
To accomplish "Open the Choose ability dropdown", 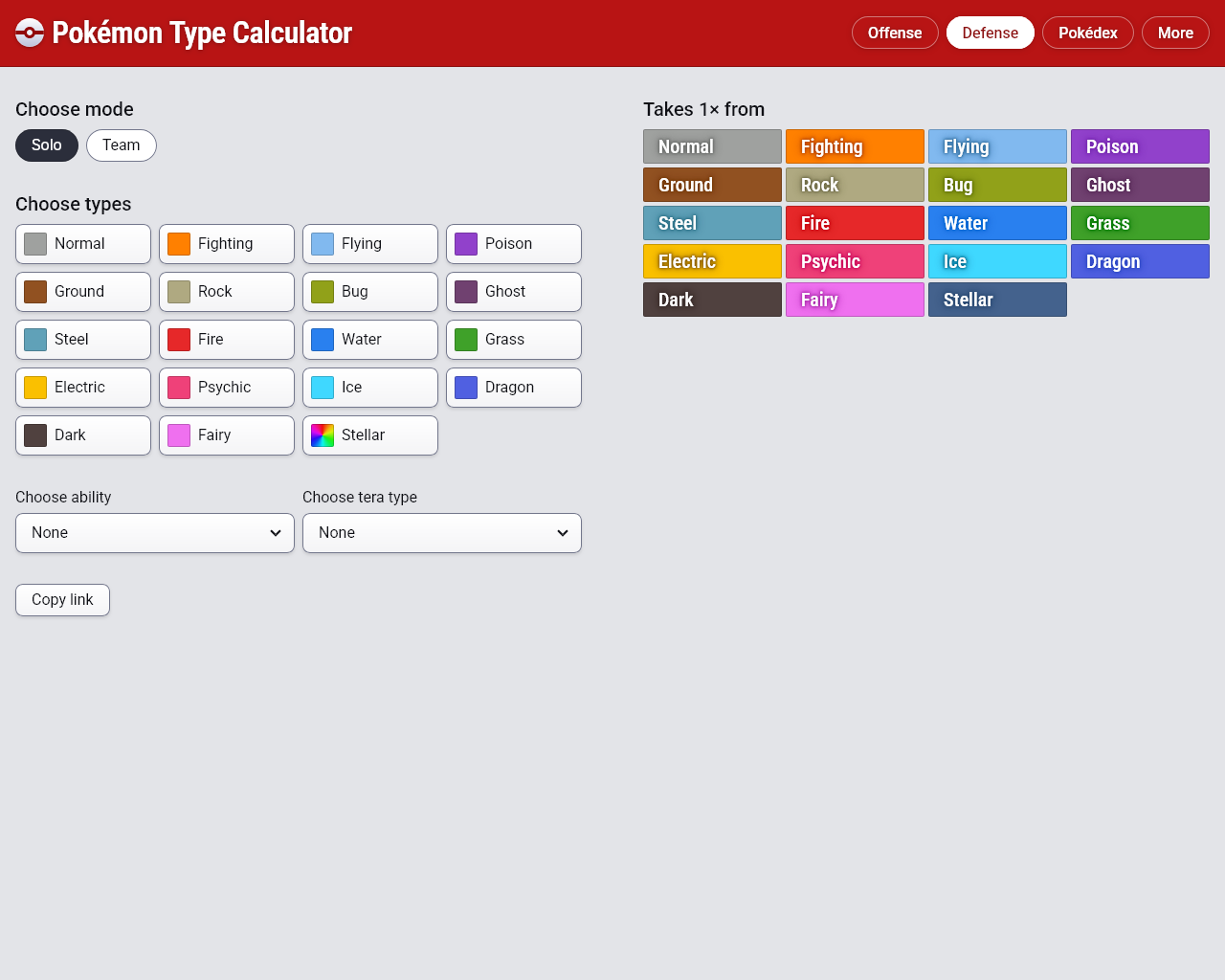I will point(155,533).
